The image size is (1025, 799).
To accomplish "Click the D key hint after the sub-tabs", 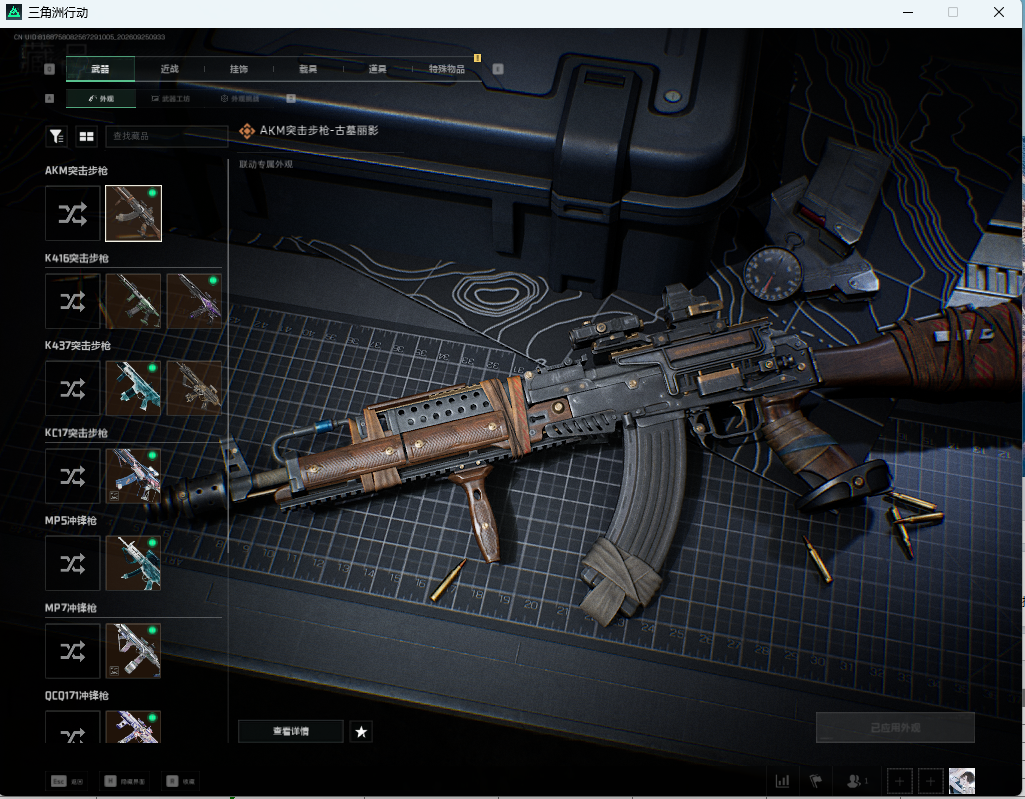I will pos(291,99).
